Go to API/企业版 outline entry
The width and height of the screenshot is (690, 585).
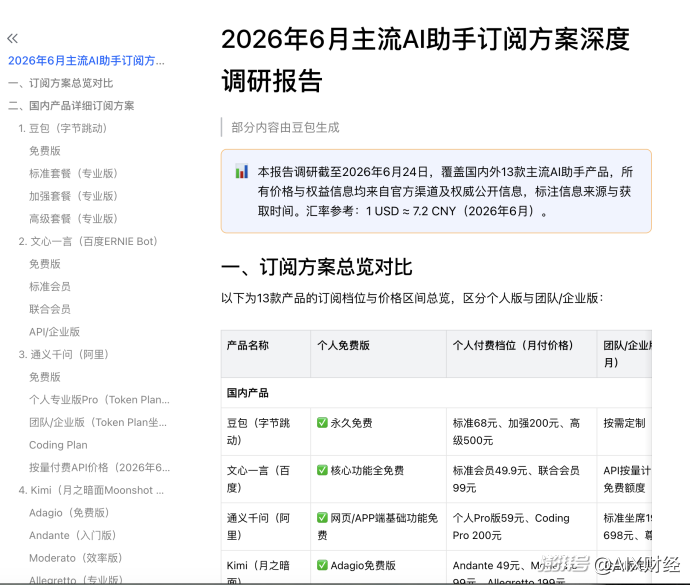pos(55,332)
